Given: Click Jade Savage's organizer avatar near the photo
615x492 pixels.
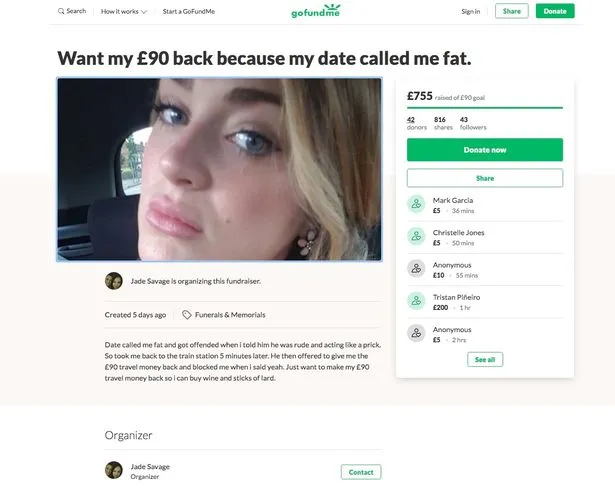Looking at the screenshot, I should click(113, 281).
